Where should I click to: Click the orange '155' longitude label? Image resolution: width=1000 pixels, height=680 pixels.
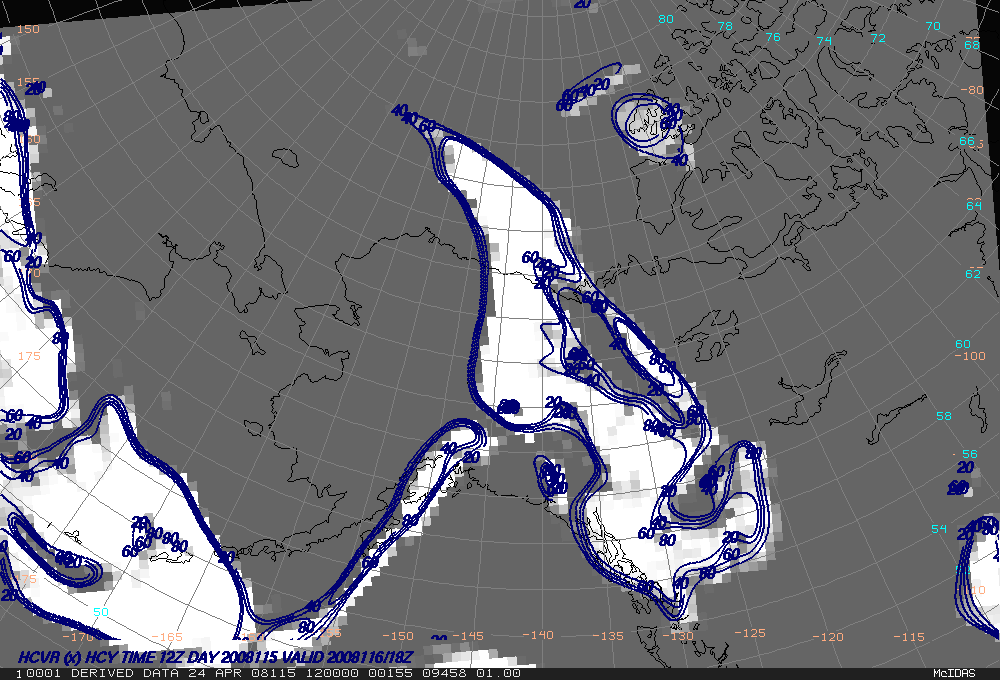[x=28, y=82]
